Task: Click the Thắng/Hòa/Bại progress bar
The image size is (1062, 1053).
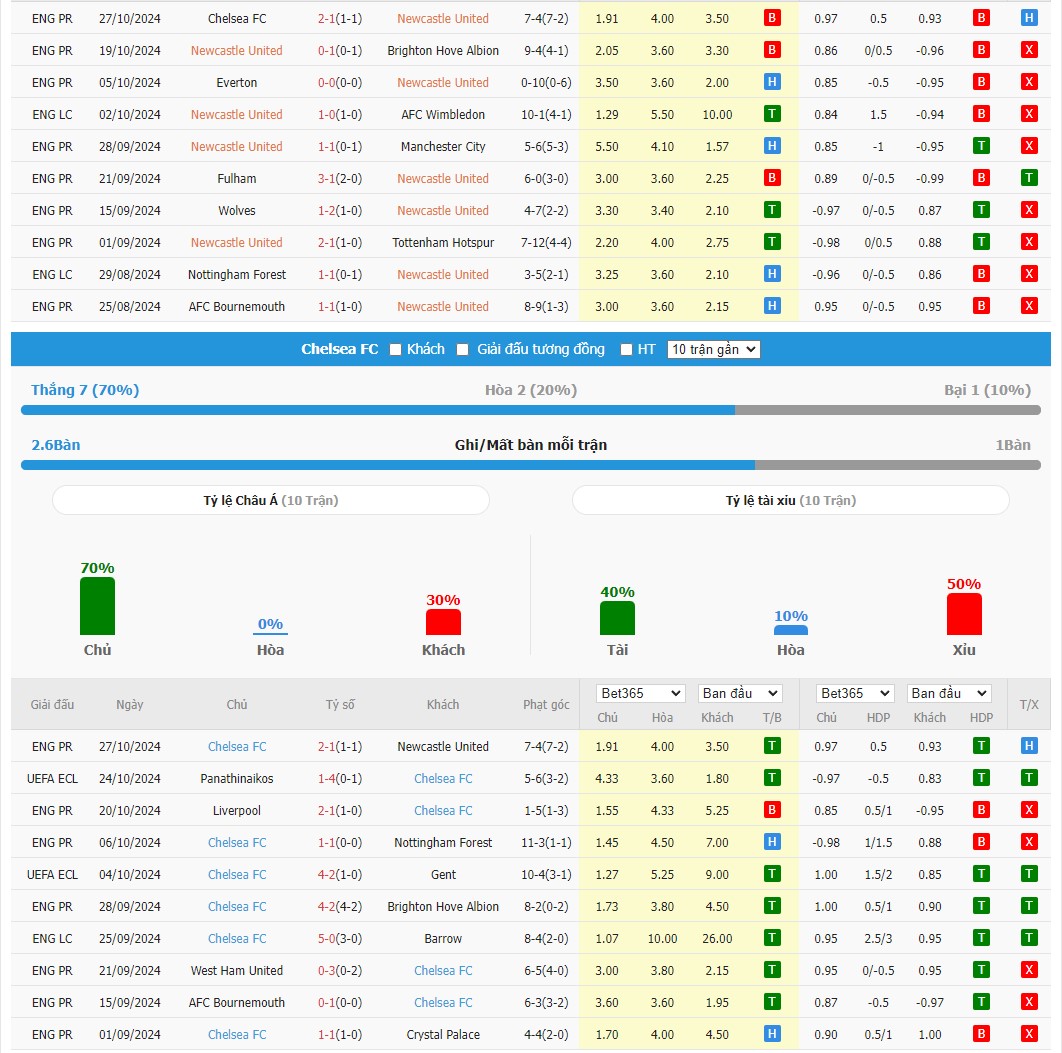Action: tap(531, 410)
